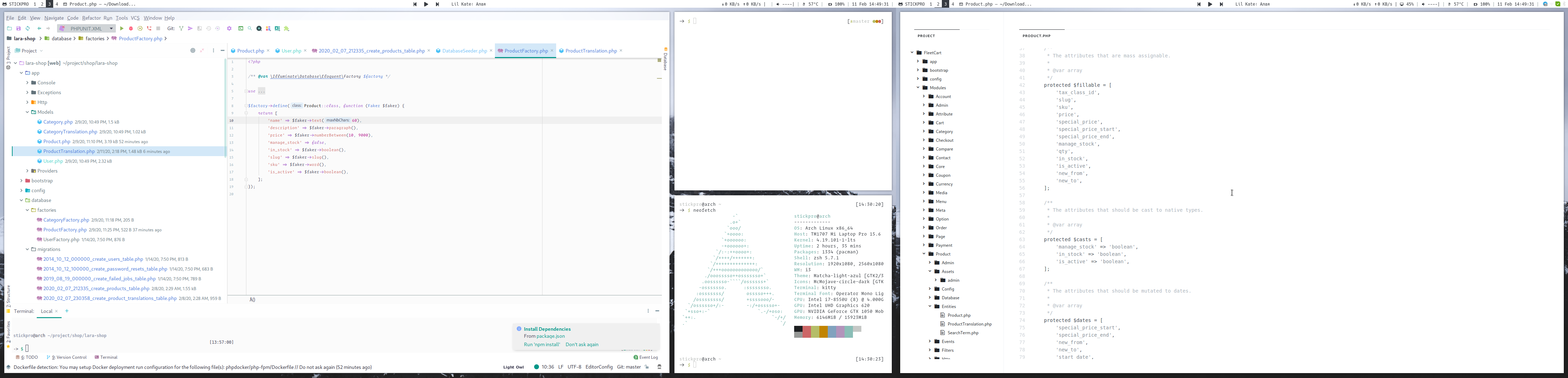This screenshot has width=1568, height=378.
Task: Collapse the Models folder in project tree
Action: 27,112
